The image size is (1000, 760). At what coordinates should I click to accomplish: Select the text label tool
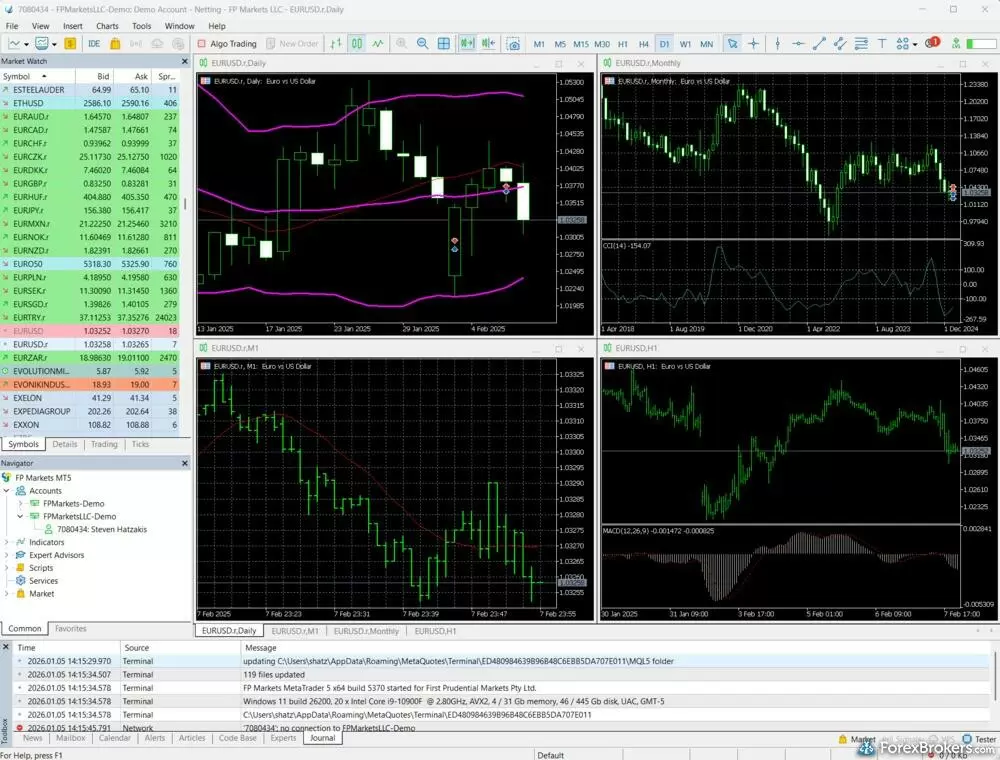click(880, 43)
